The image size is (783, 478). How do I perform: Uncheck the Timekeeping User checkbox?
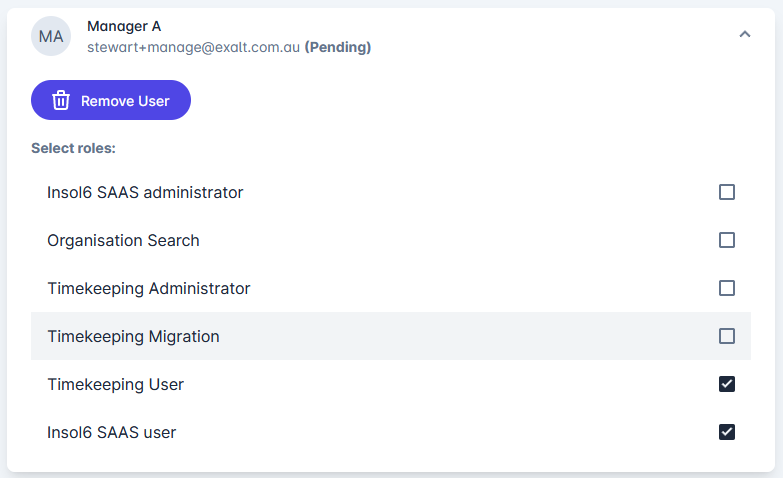point(727,384)
